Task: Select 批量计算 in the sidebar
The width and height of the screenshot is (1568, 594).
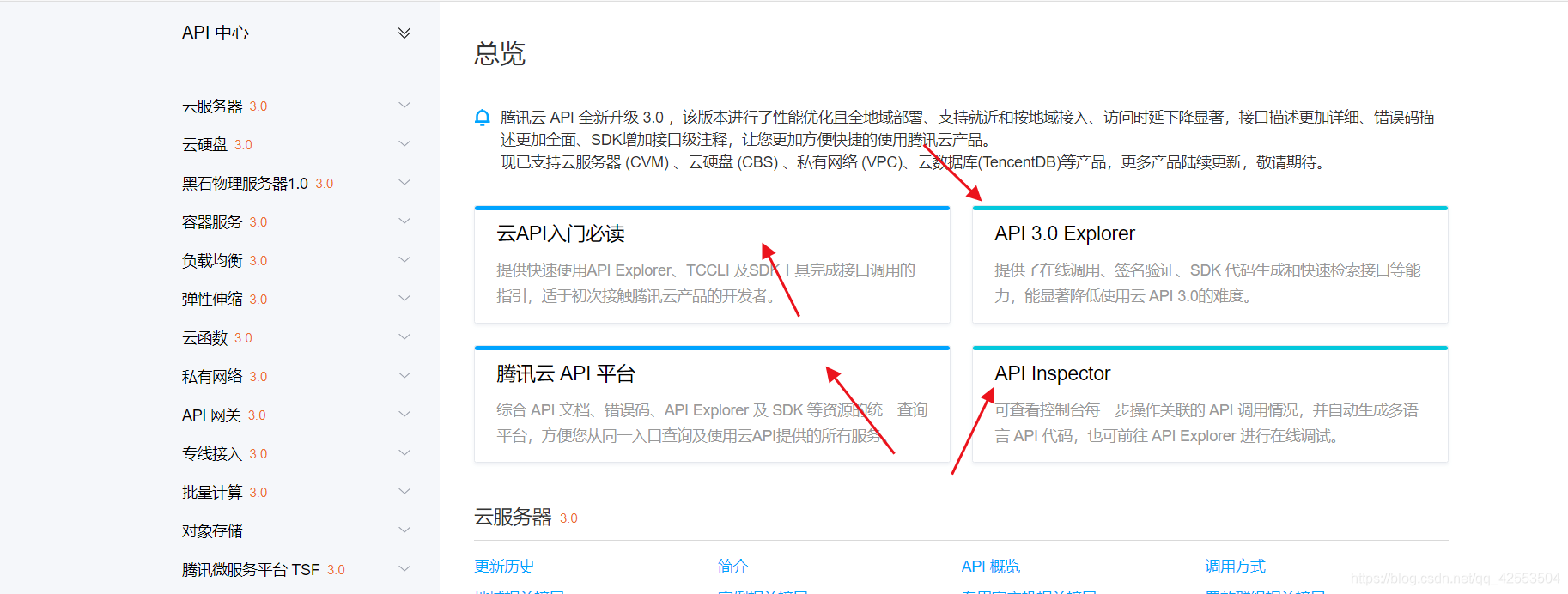Action: pos(212,493)
